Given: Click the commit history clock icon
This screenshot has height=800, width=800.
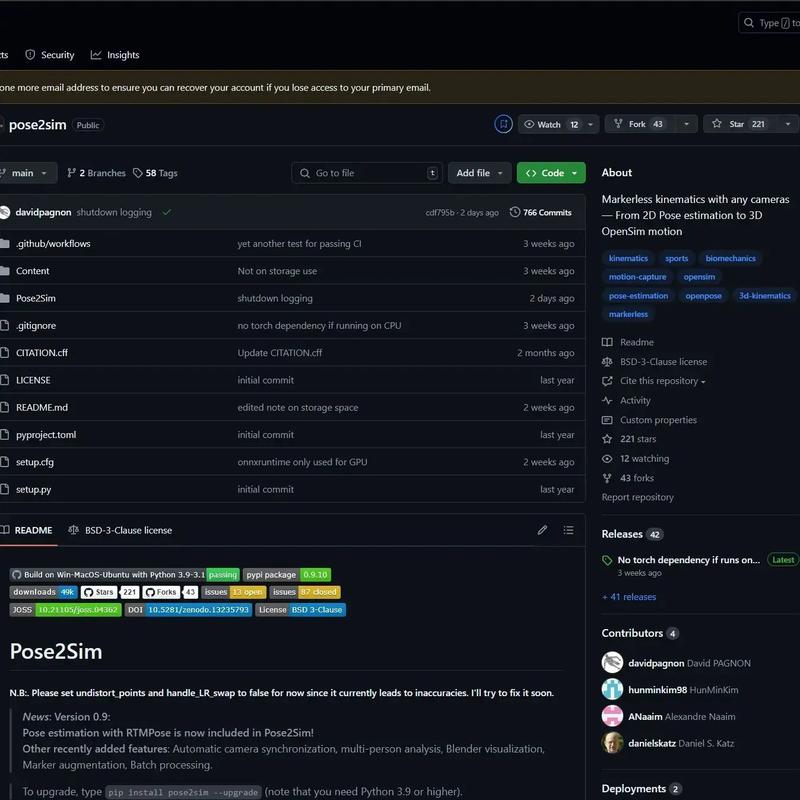Looking at the screenshot, I should point(515,212).
